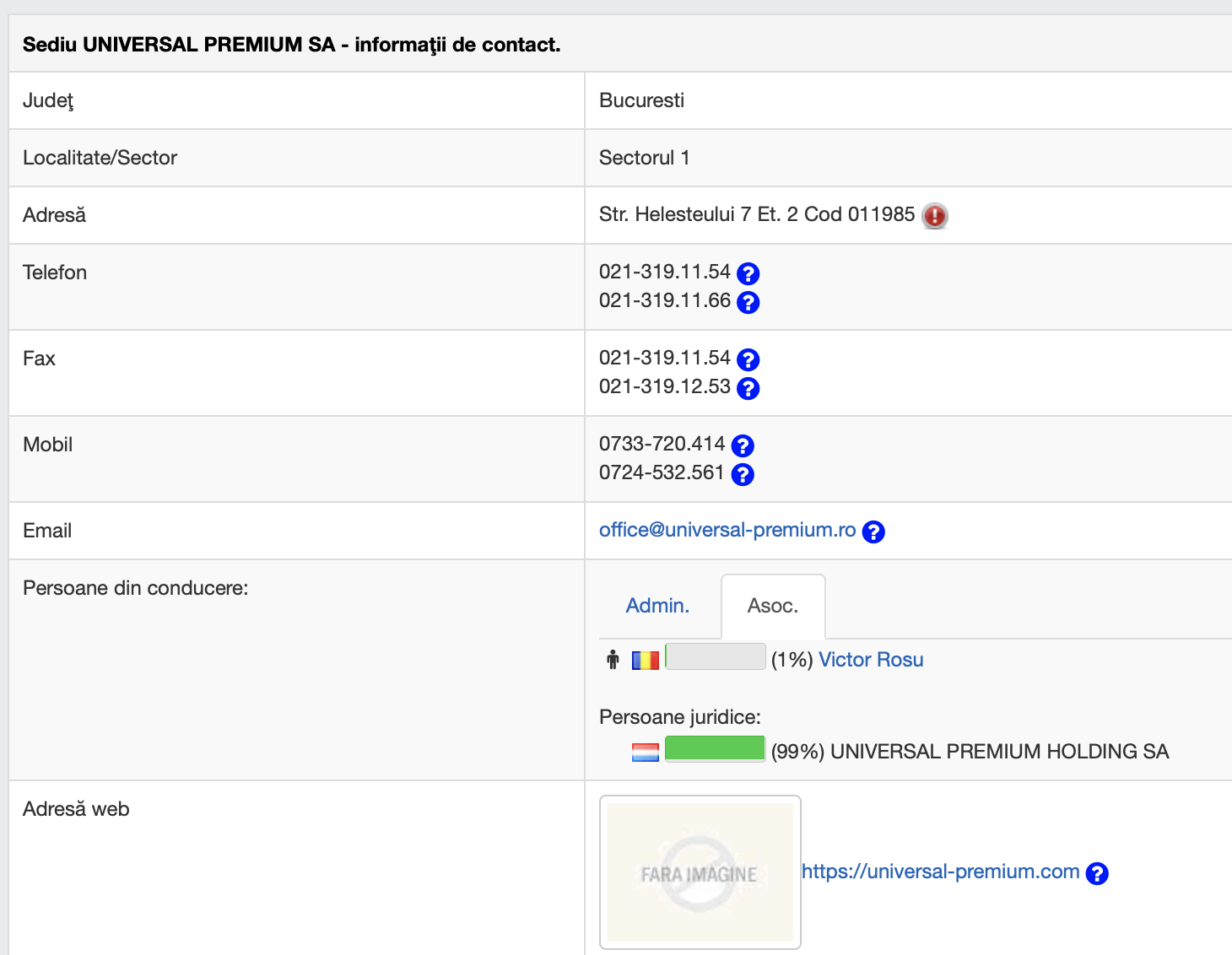The image size is (1232, 955).
Task: Click the Netherlands flag next to holding company
Action: coord(646,752)
